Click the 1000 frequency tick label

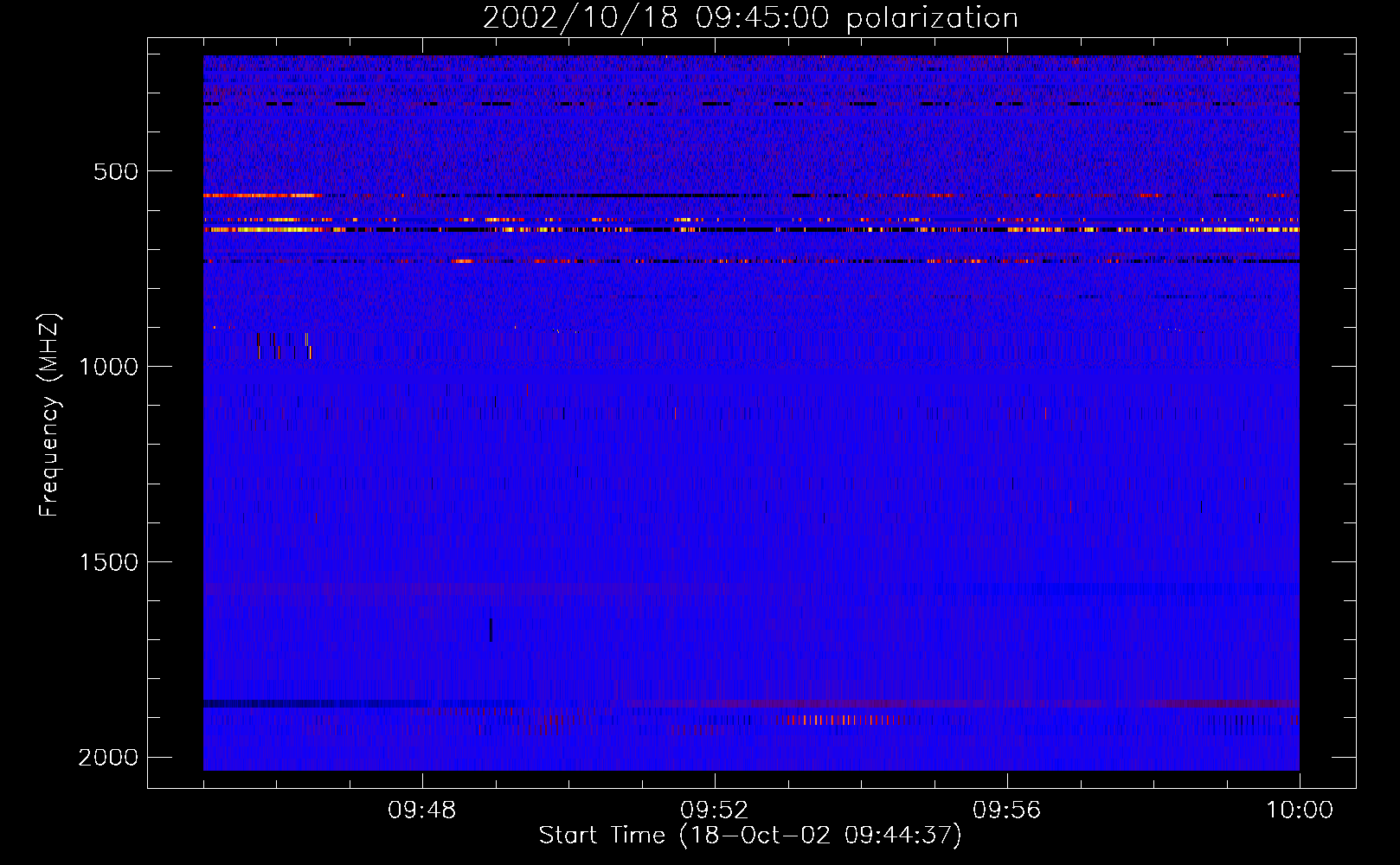108,367
